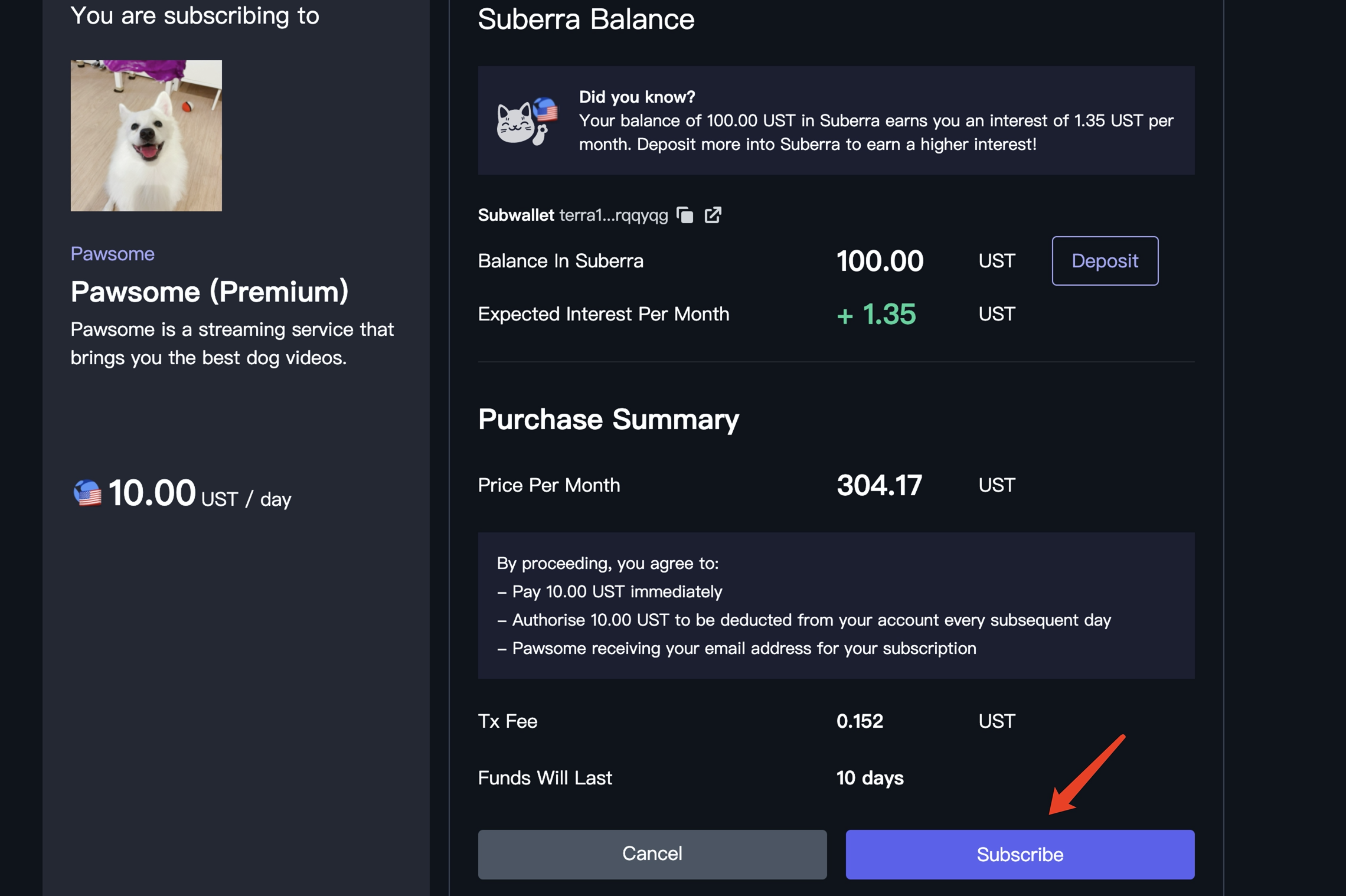Open subwallet in external explorer
The width and height of the screenshot is (1346, 896).
click(713, 215)
